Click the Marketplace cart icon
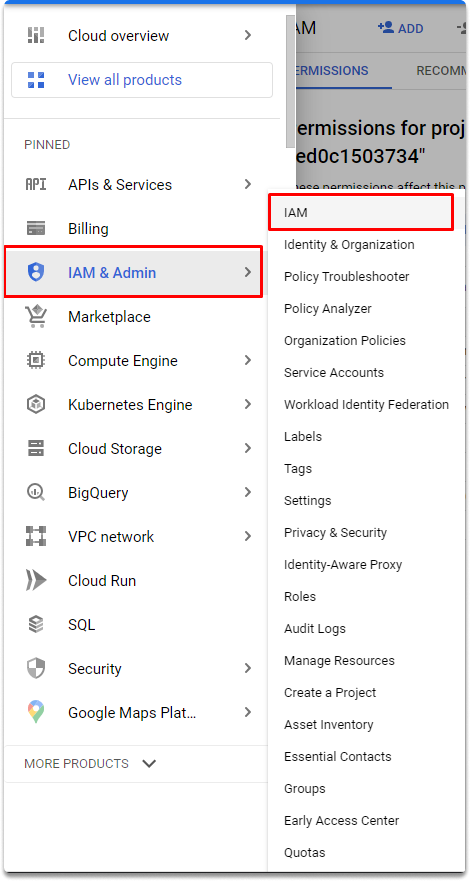Image resolution: width=470 pixels, height=881 pixels. click(36, 316)
